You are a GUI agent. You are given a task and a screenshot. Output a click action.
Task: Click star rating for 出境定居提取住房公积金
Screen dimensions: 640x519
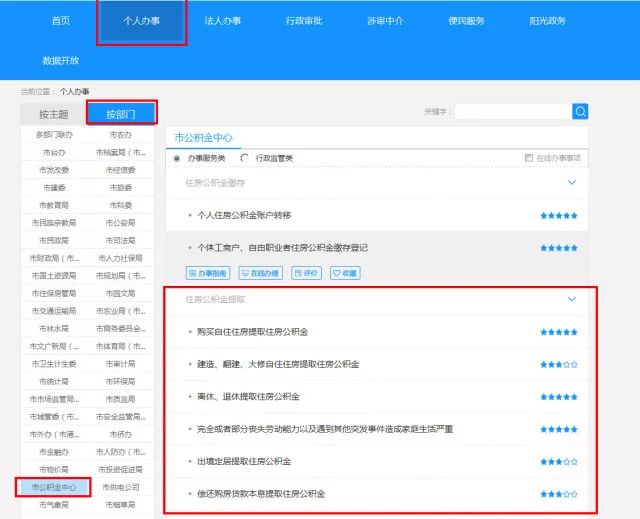coord(558,462)
